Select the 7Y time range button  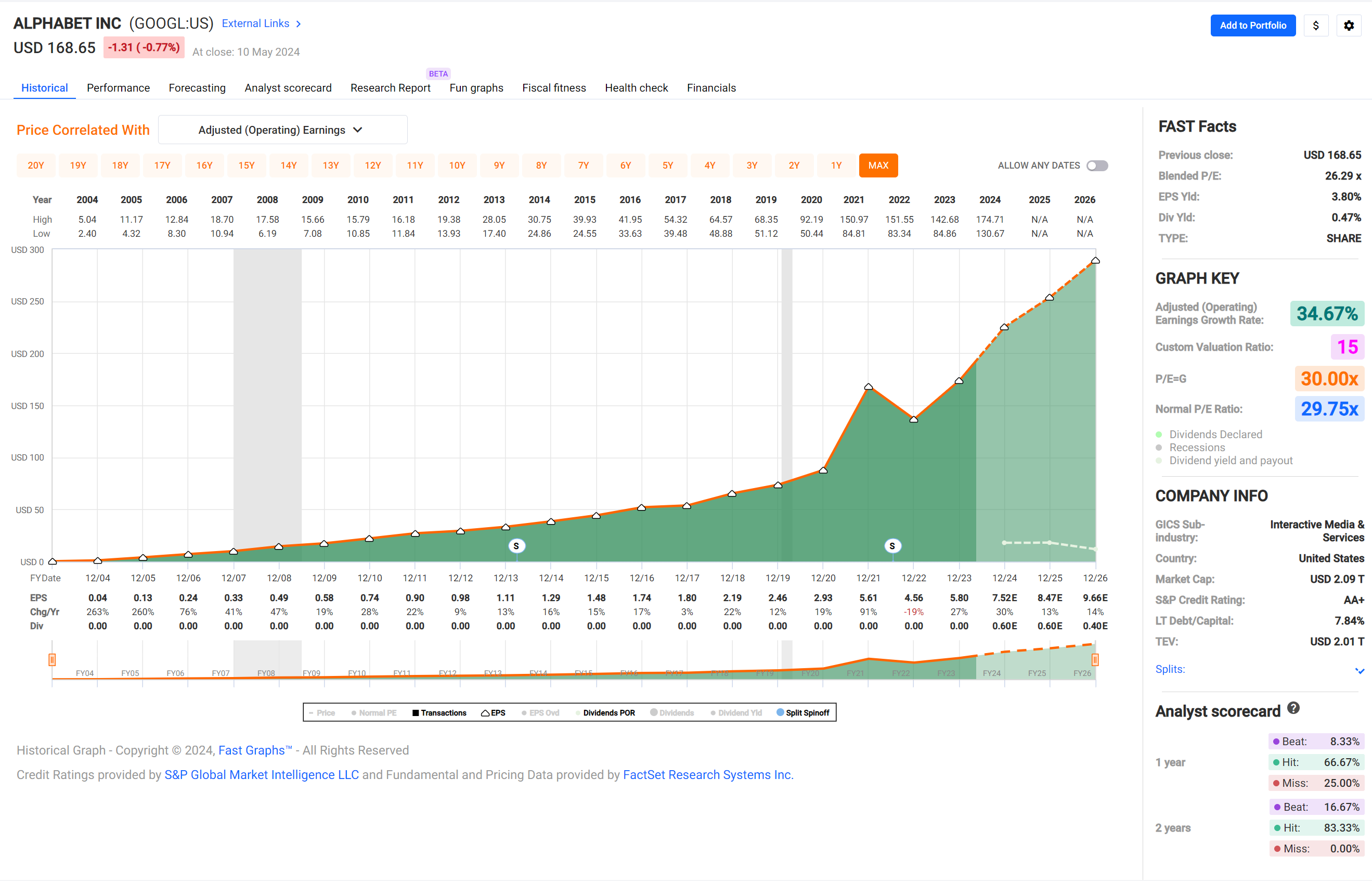583,166
